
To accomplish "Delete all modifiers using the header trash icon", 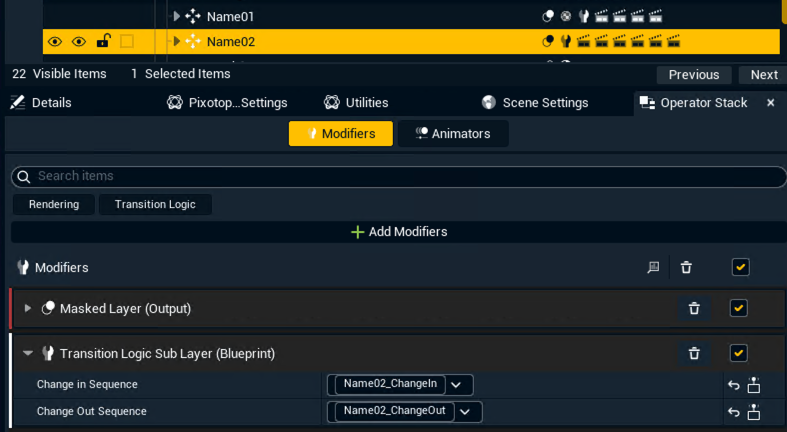I will tap(686, 267).
